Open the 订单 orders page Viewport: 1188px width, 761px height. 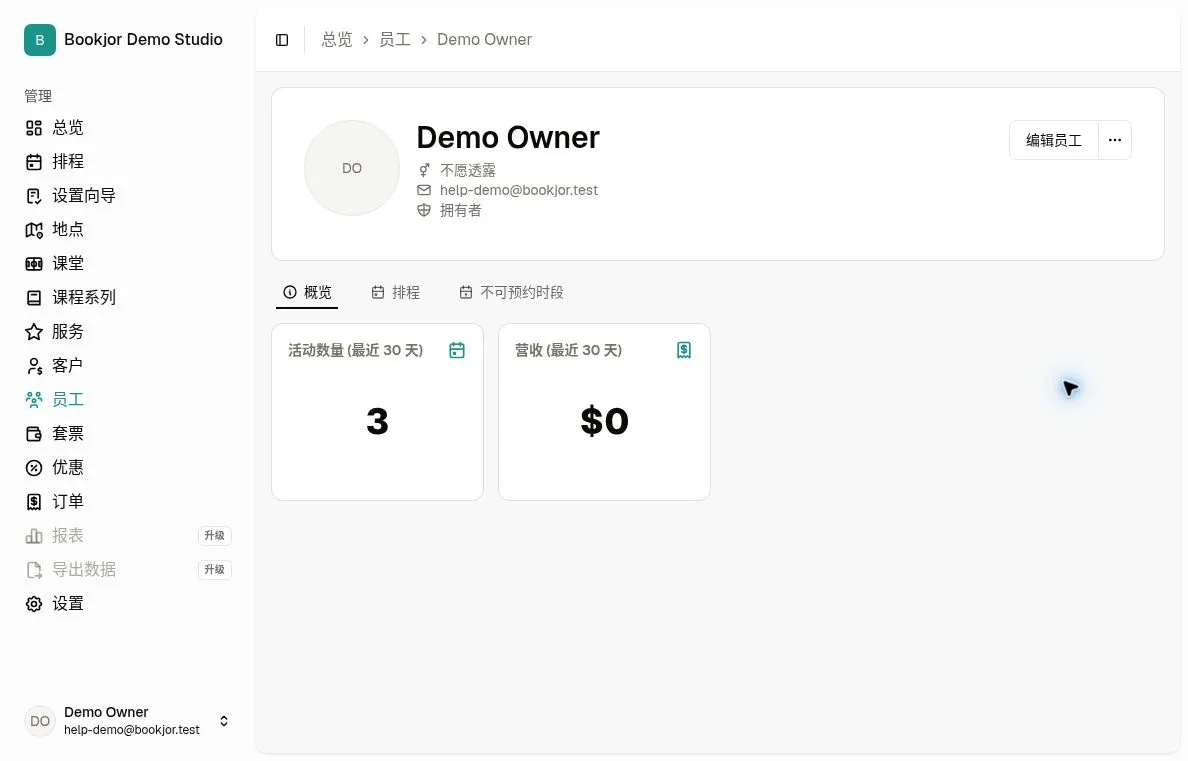point(67,502)
